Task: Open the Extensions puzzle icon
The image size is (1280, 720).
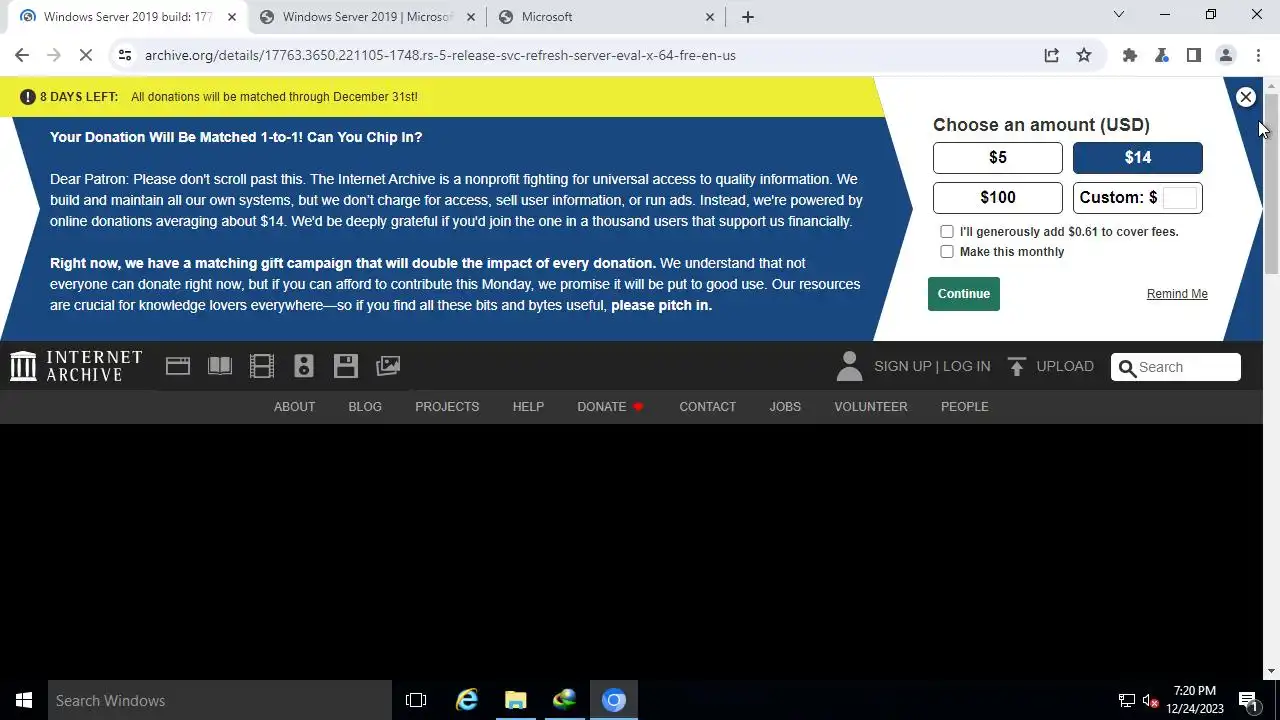Action: pos(1130,55)
